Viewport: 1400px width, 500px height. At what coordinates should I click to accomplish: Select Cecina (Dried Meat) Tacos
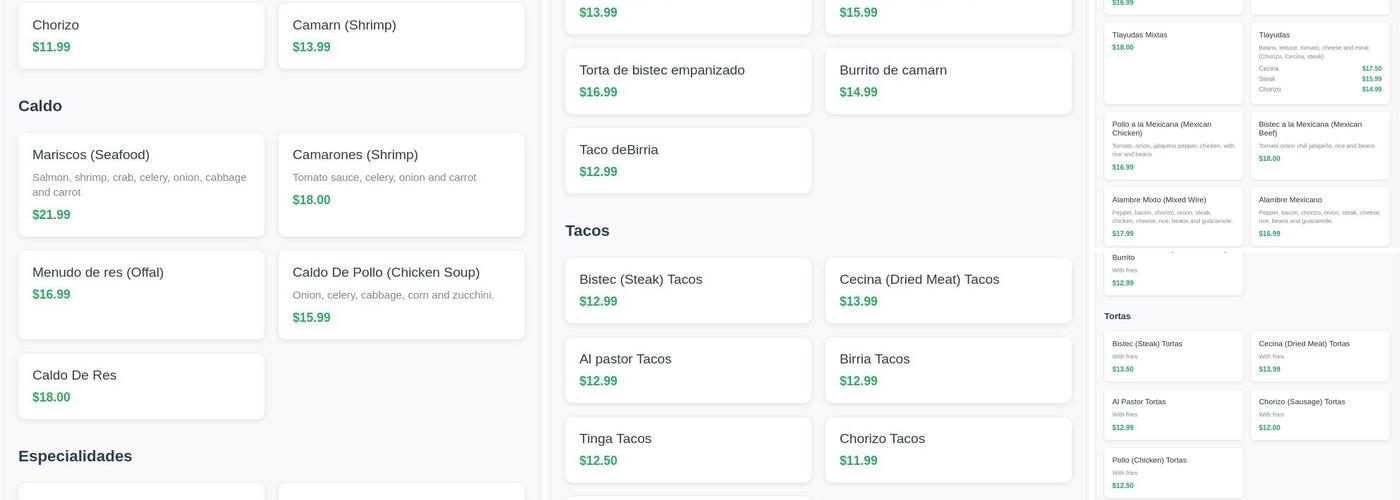(x=948, y=290)
